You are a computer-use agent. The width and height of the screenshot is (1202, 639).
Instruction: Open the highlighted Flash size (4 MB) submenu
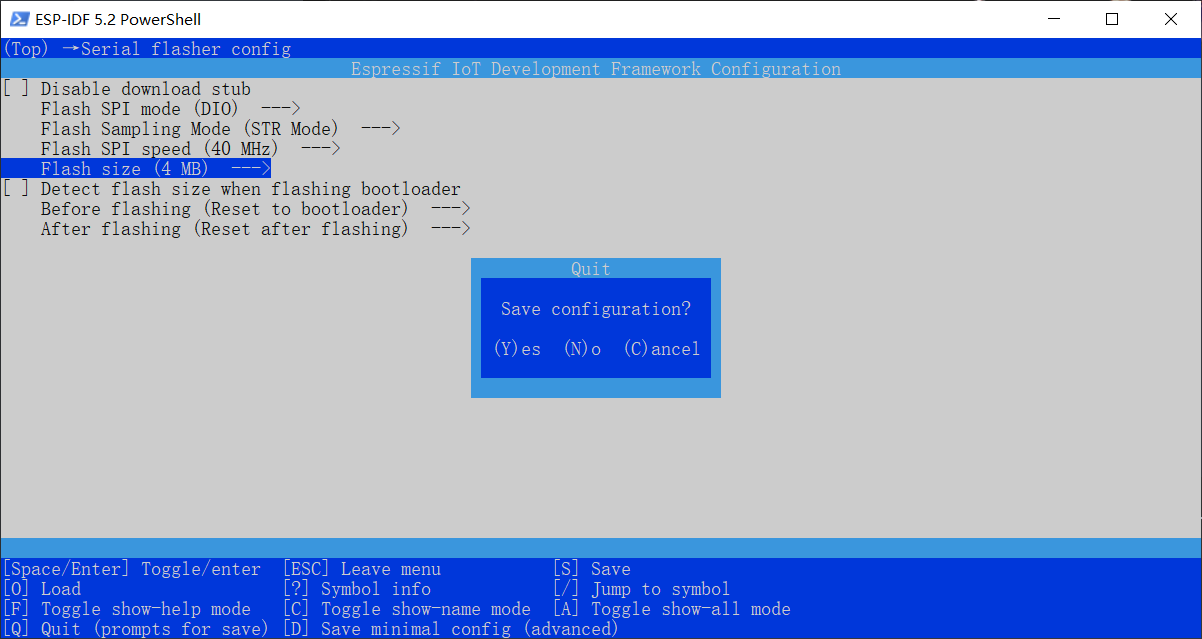(x=135, y=169)
